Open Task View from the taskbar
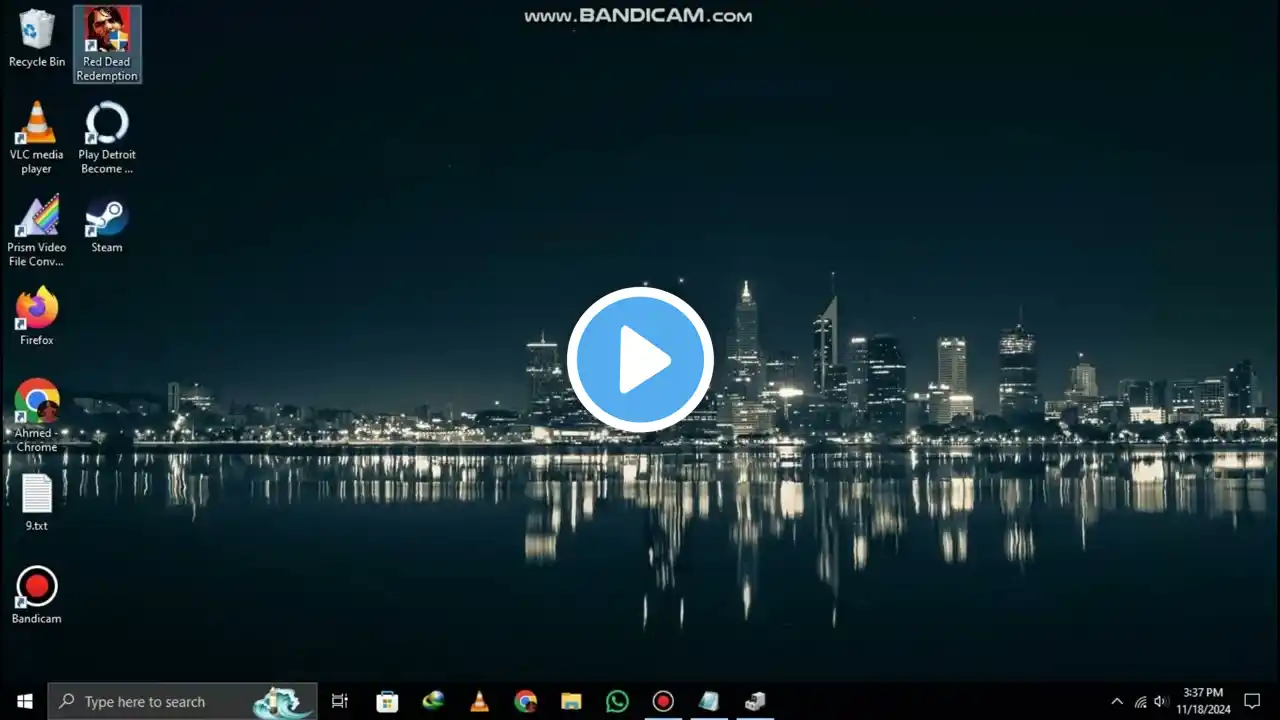This screenshot has height=720, width=1280. click(x=340, y=701)
